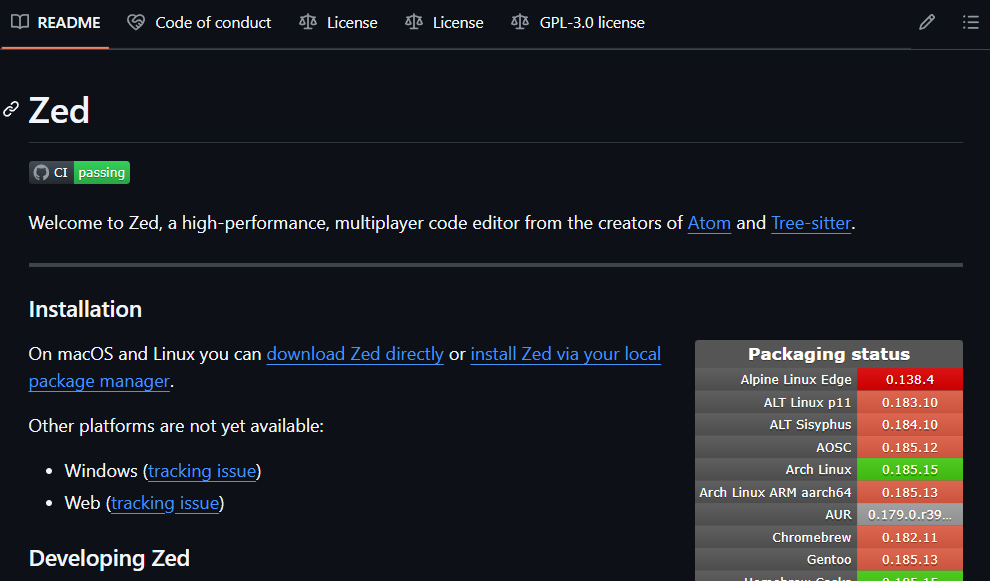This screenshot has height=581, width=990.
Task: Follow the Tree-sitter link
Action: [x=811, y=223]
